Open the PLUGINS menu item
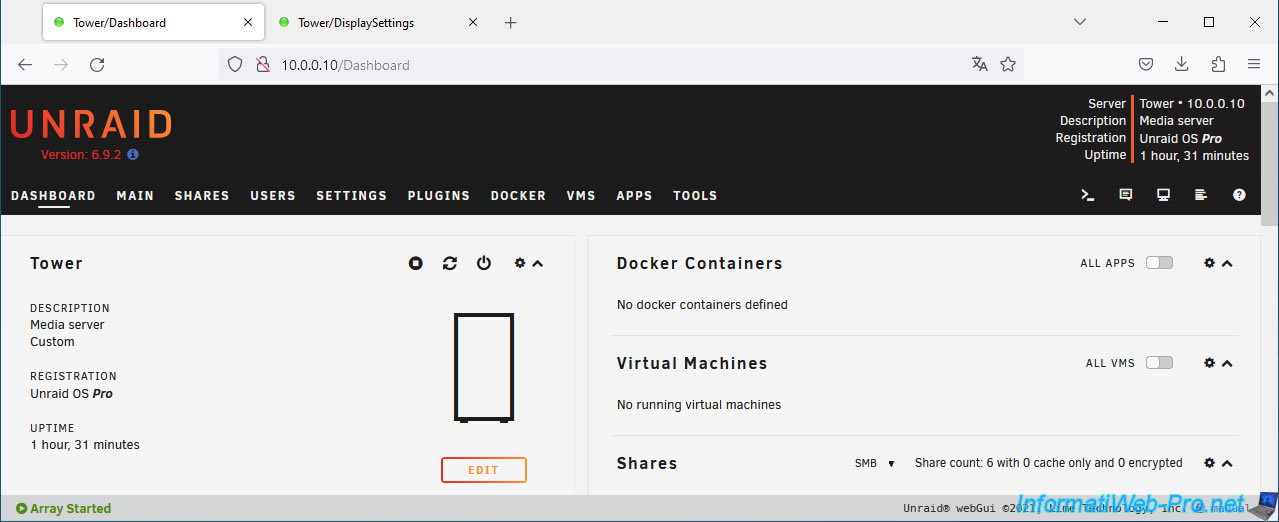 [438, 196]
